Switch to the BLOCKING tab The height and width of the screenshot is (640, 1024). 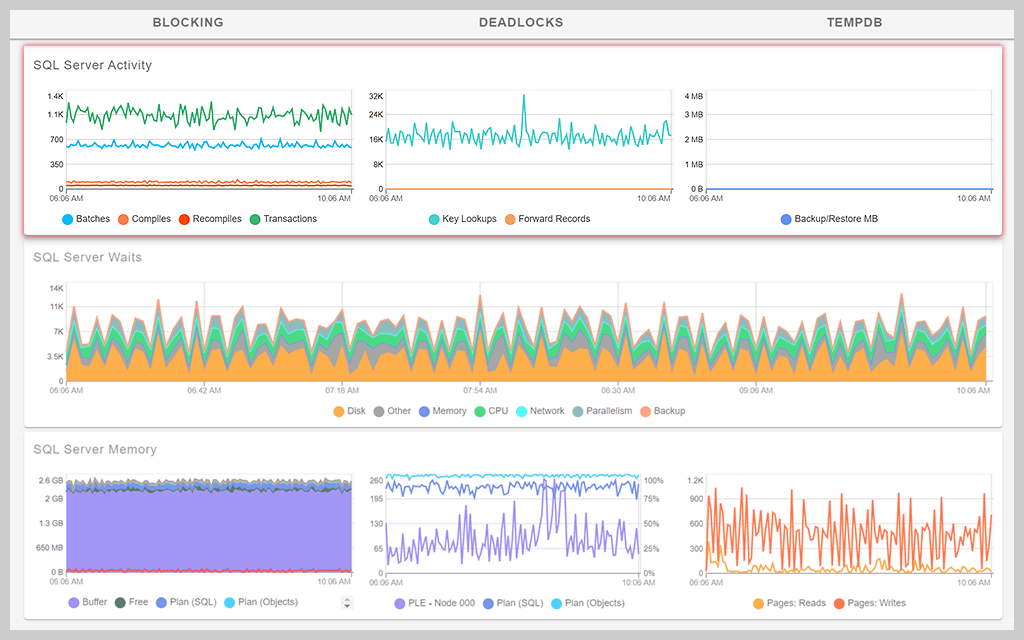(x=187, y=22)
